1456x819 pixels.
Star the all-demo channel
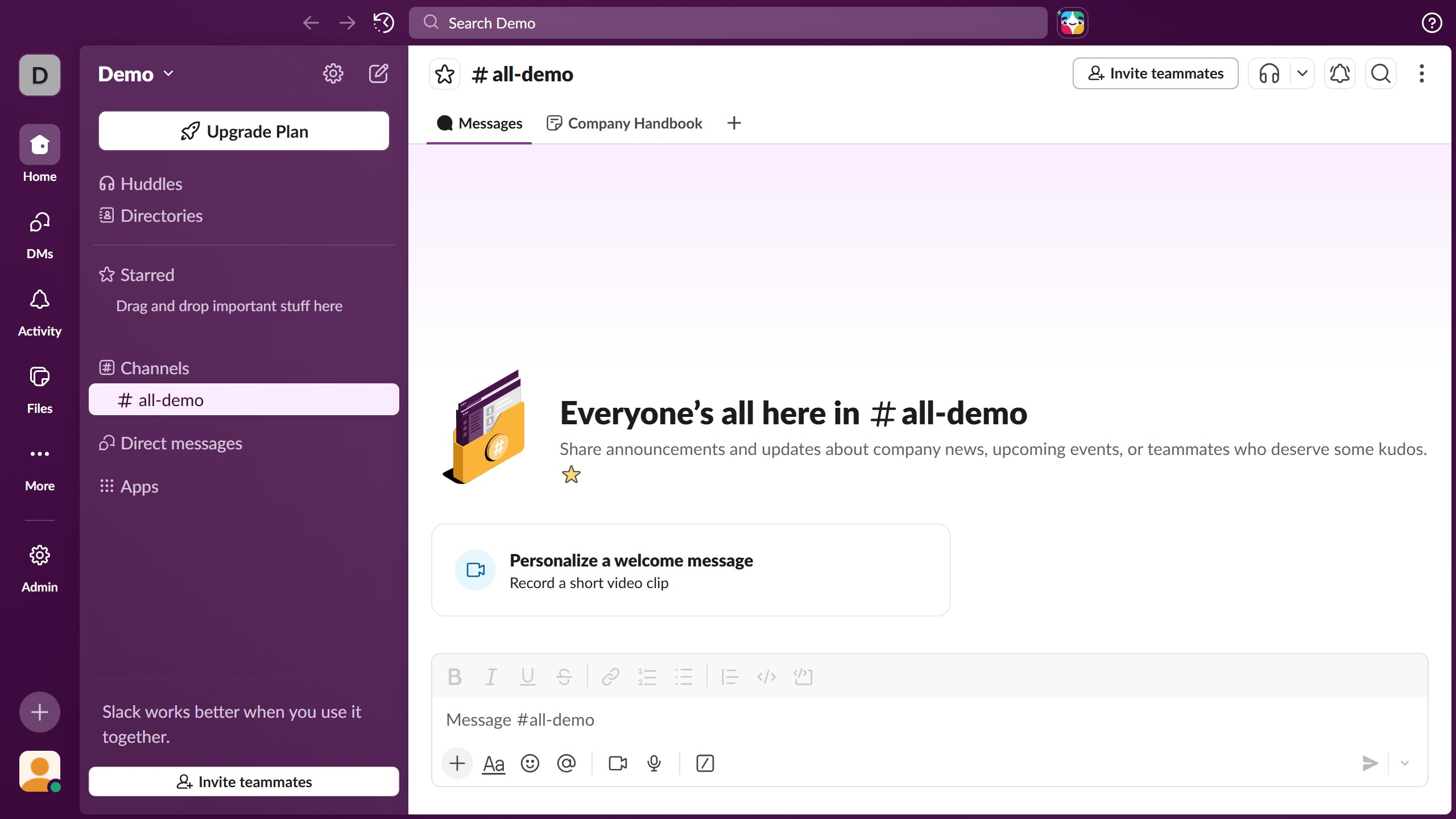(445, 74)
